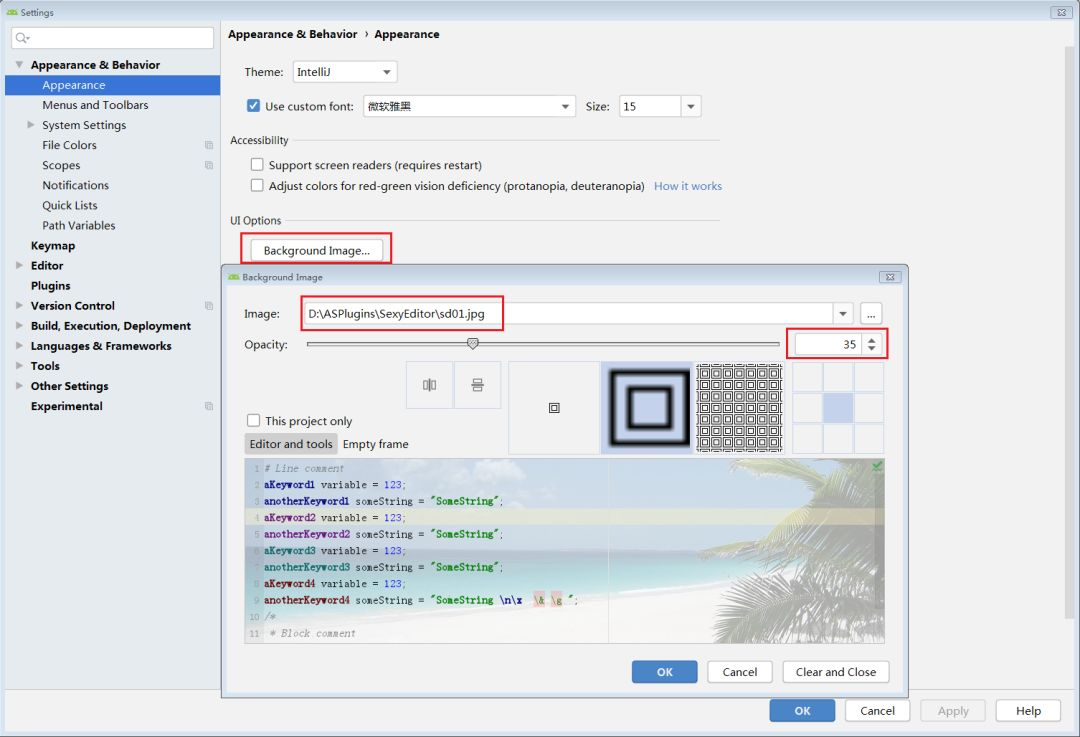Open Quick Lists settings
This screenshot has width=1080, height=737.
coord(70,205)
